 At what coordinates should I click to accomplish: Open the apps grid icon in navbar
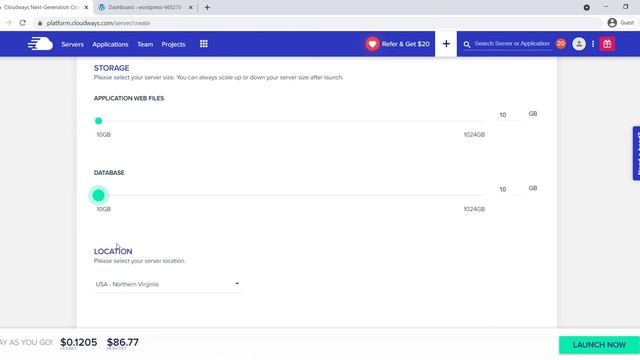coord(204,44)
